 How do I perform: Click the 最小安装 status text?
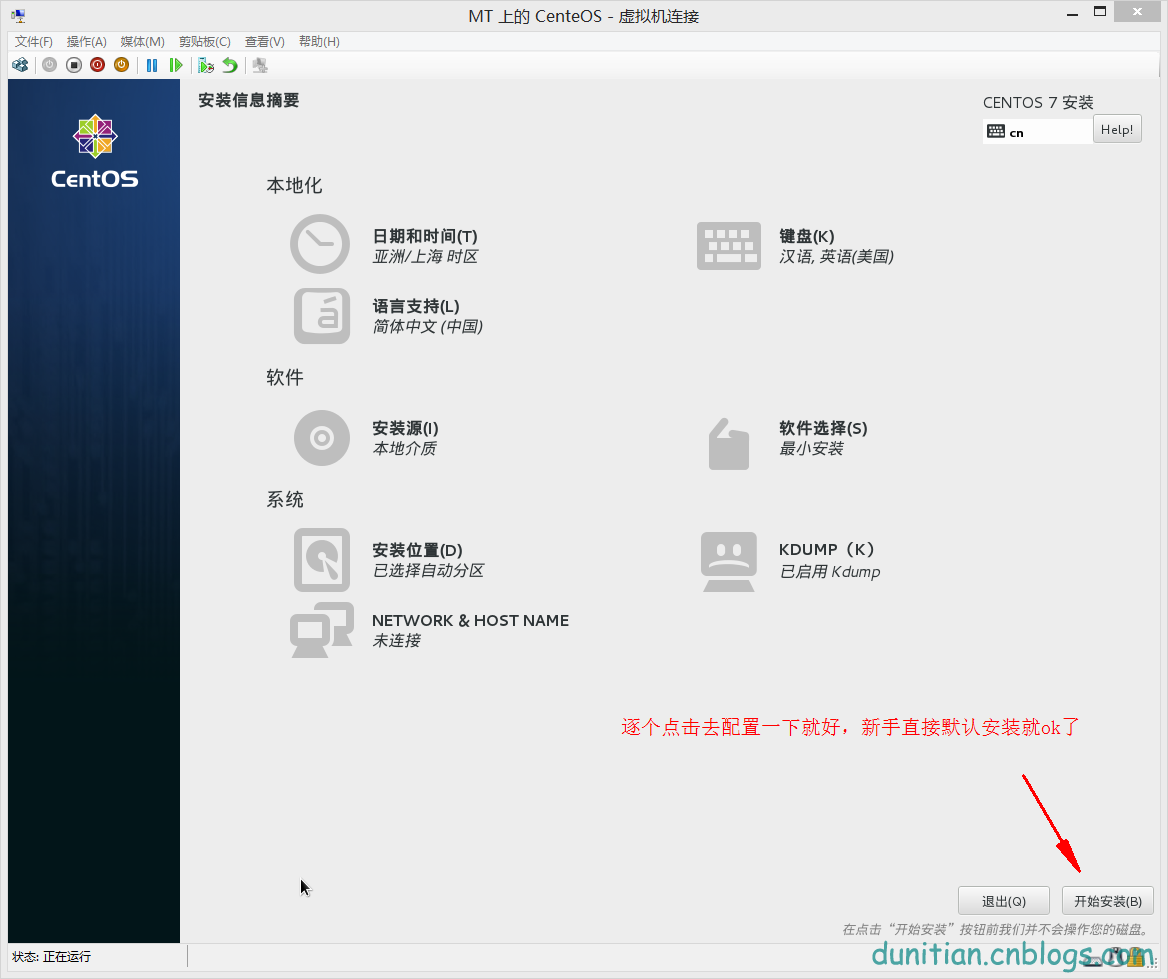click(811, 449)
